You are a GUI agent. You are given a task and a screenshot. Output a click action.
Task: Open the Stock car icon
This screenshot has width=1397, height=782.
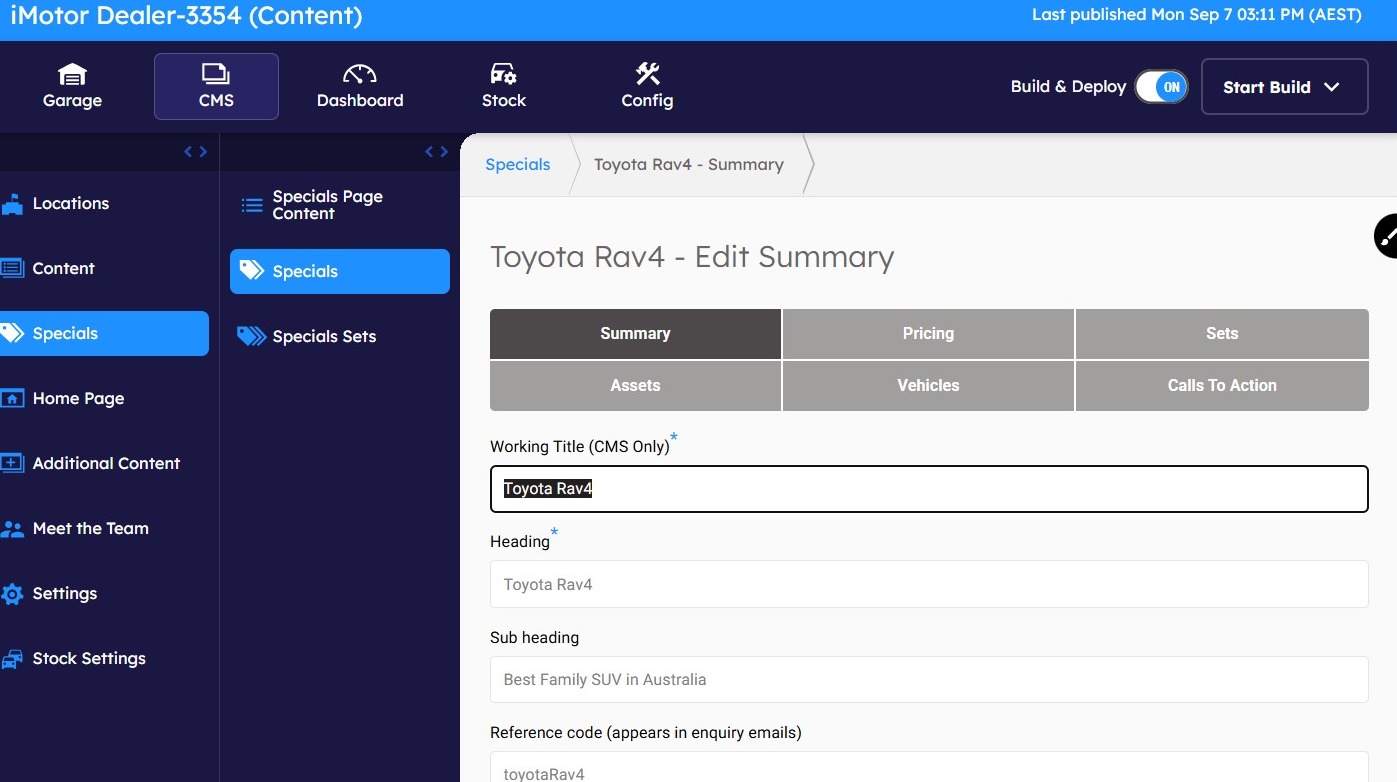click(x=503, y=74)
